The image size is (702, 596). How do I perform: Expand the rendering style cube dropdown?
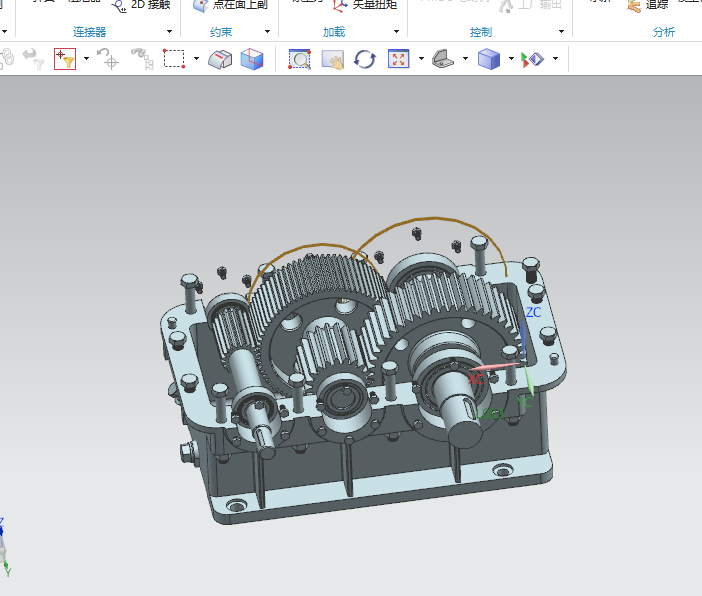pos(511,59)
